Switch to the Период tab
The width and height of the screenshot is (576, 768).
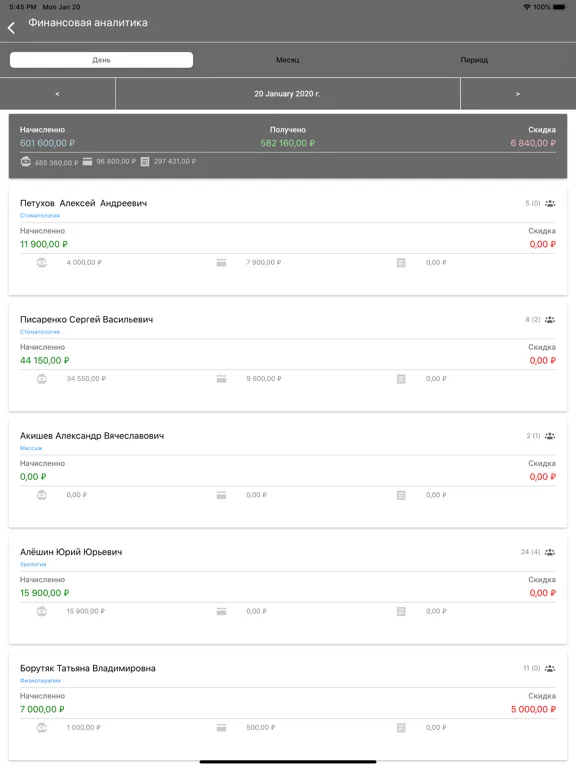point(474,60)
